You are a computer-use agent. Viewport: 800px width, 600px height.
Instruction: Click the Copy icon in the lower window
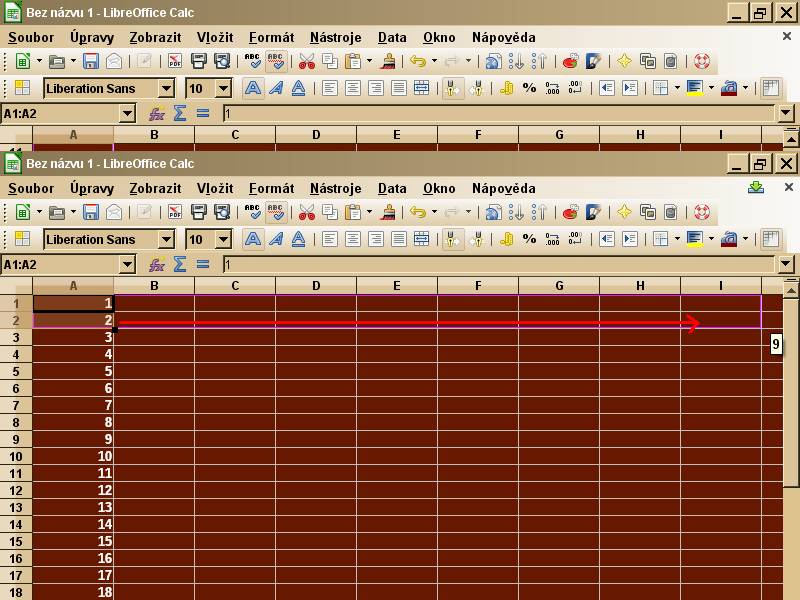coord(330,212)
